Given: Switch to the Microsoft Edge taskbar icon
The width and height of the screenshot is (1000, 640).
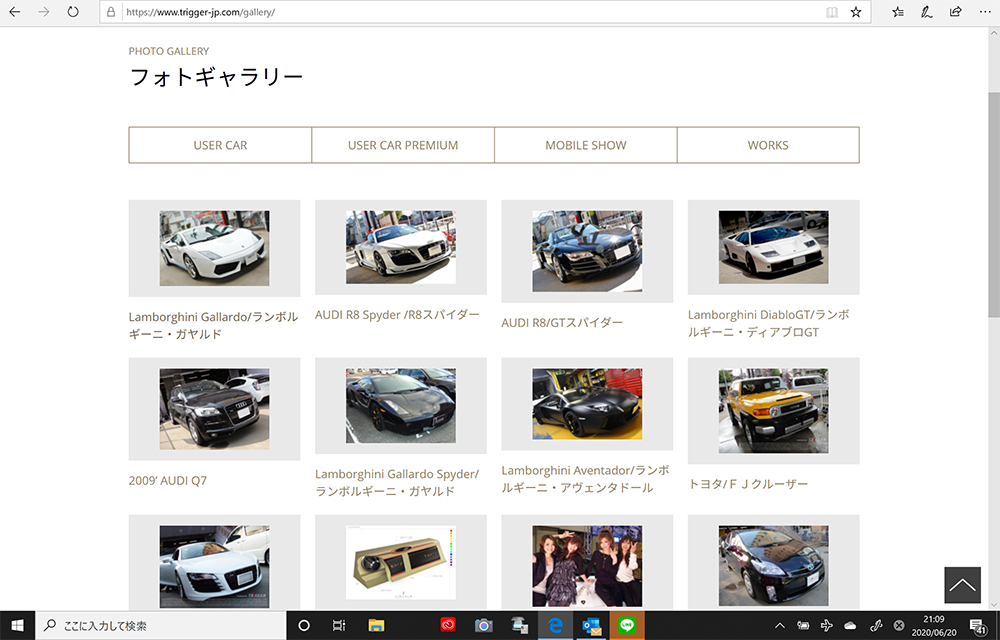Looking at the screenshot, I should (x=555, y=625).
